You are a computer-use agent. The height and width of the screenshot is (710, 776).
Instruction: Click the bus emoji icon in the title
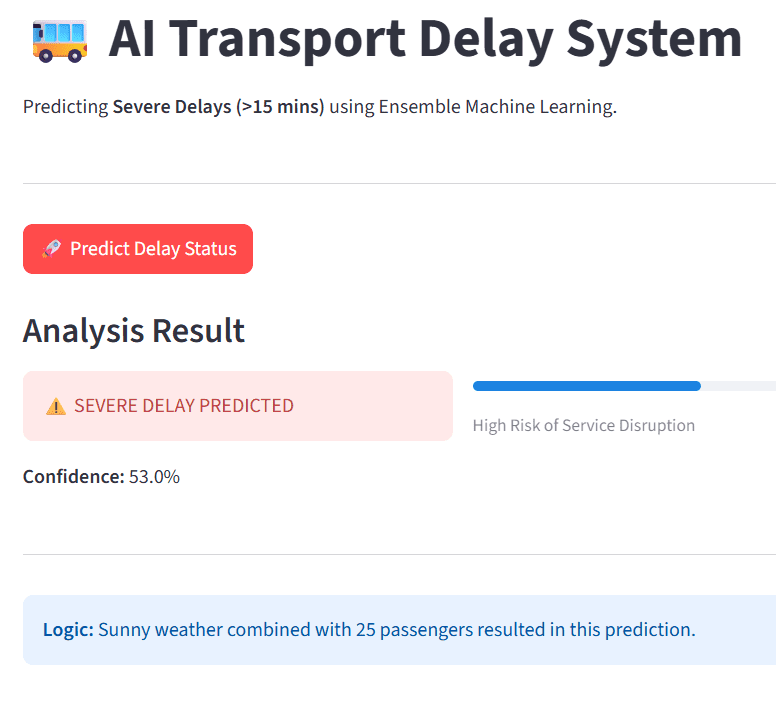[60, 41]
